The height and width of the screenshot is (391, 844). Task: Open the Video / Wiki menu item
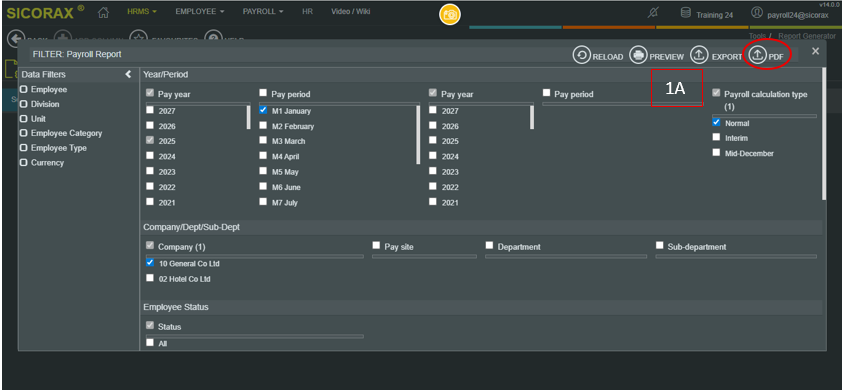click(x=351, y=11)
